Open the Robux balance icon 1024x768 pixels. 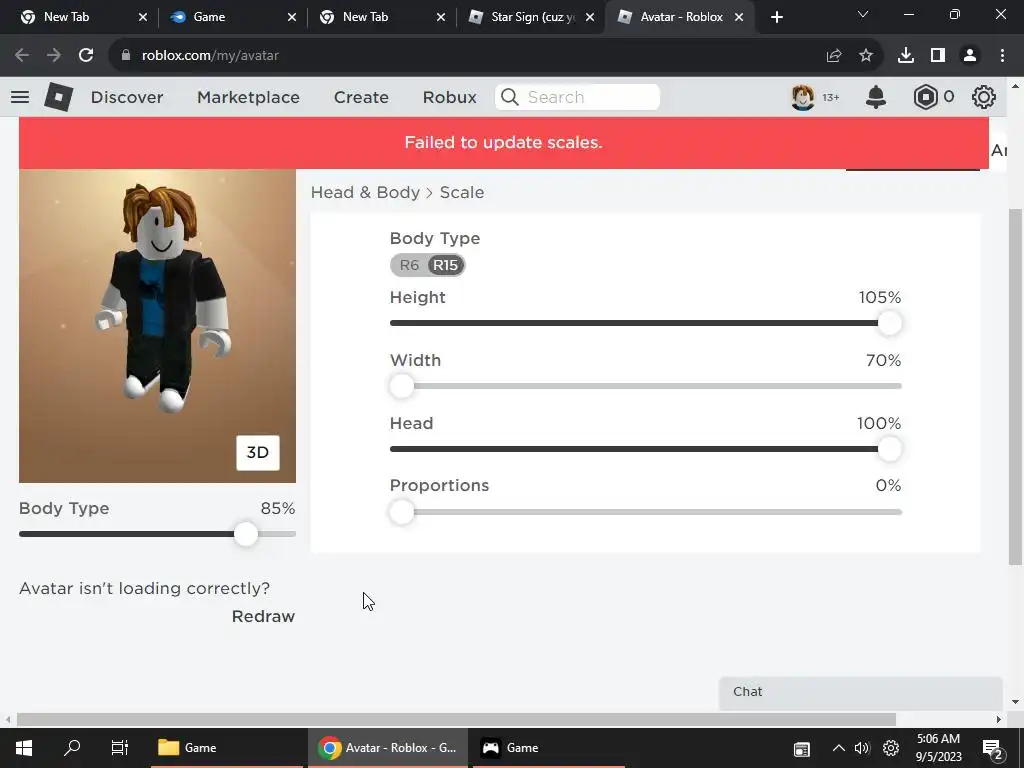coord(925,97)
